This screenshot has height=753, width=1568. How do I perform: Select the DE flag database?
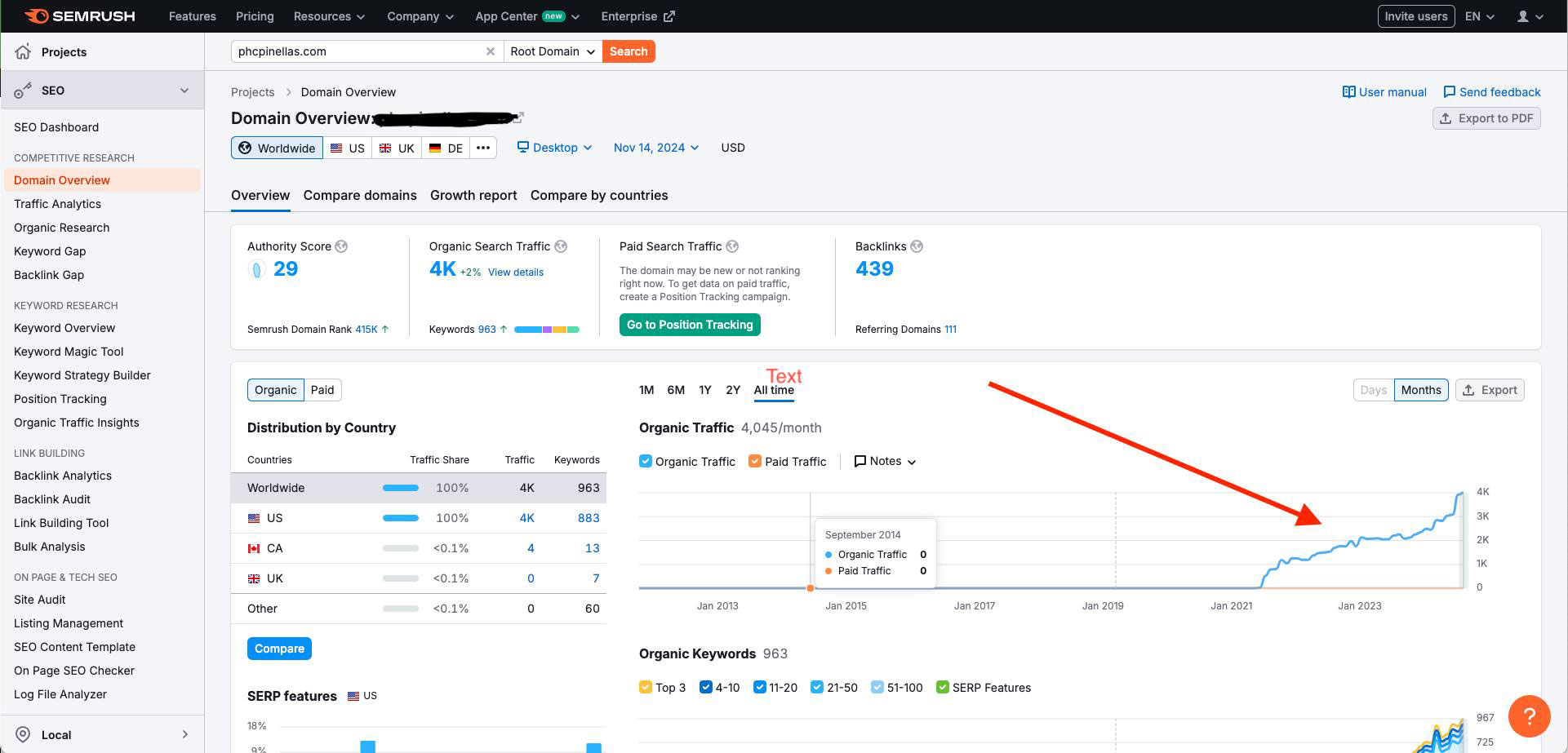click(x=446, y=148)
